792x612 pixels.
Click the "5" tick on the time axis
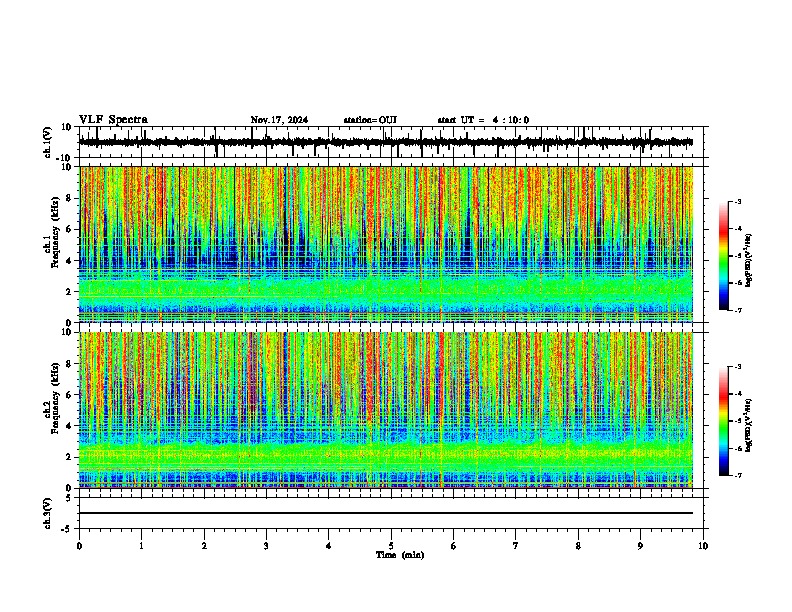coord(391,546)
